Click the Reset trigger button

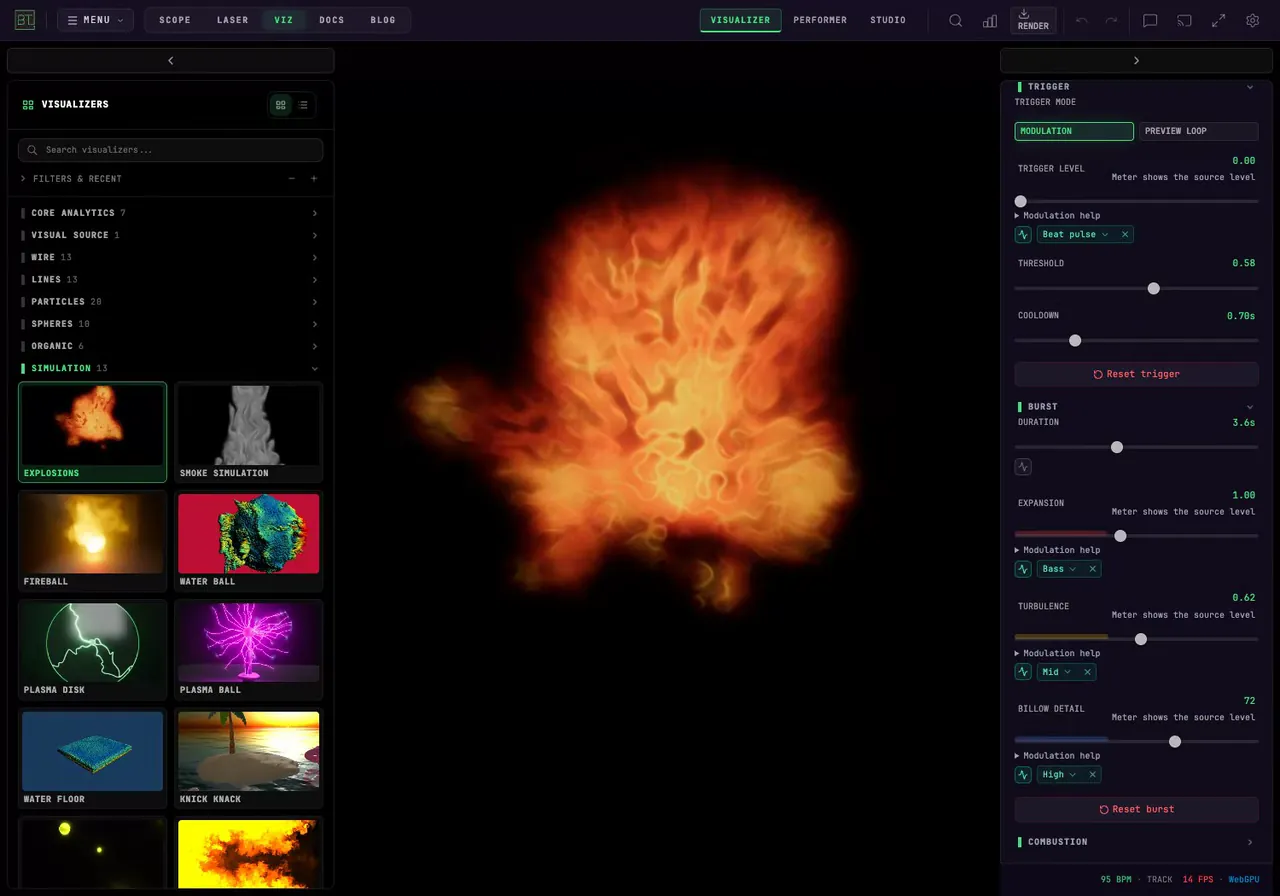(x=1136, y=374)
